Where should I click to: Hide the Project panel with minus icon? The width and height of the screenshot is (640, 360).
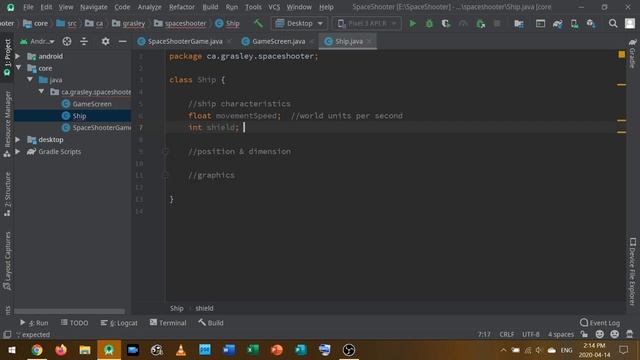coord(122,41)
